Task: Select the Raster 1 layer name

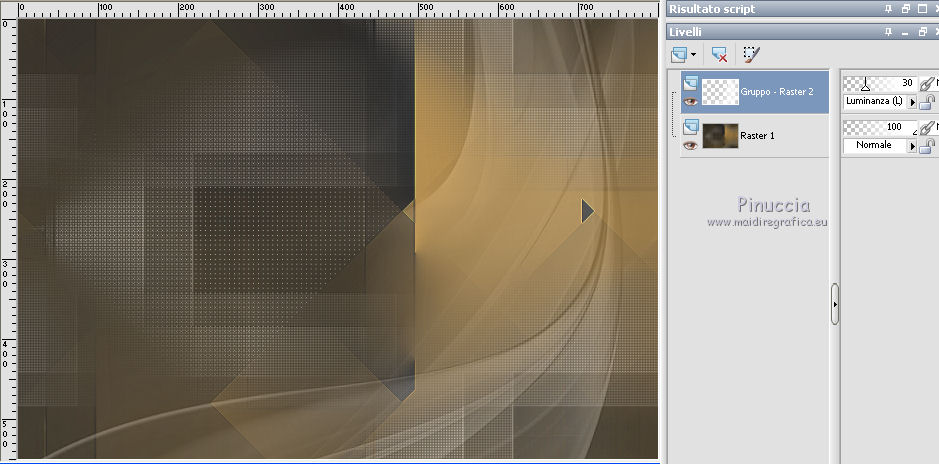Action: coord(758,135)
